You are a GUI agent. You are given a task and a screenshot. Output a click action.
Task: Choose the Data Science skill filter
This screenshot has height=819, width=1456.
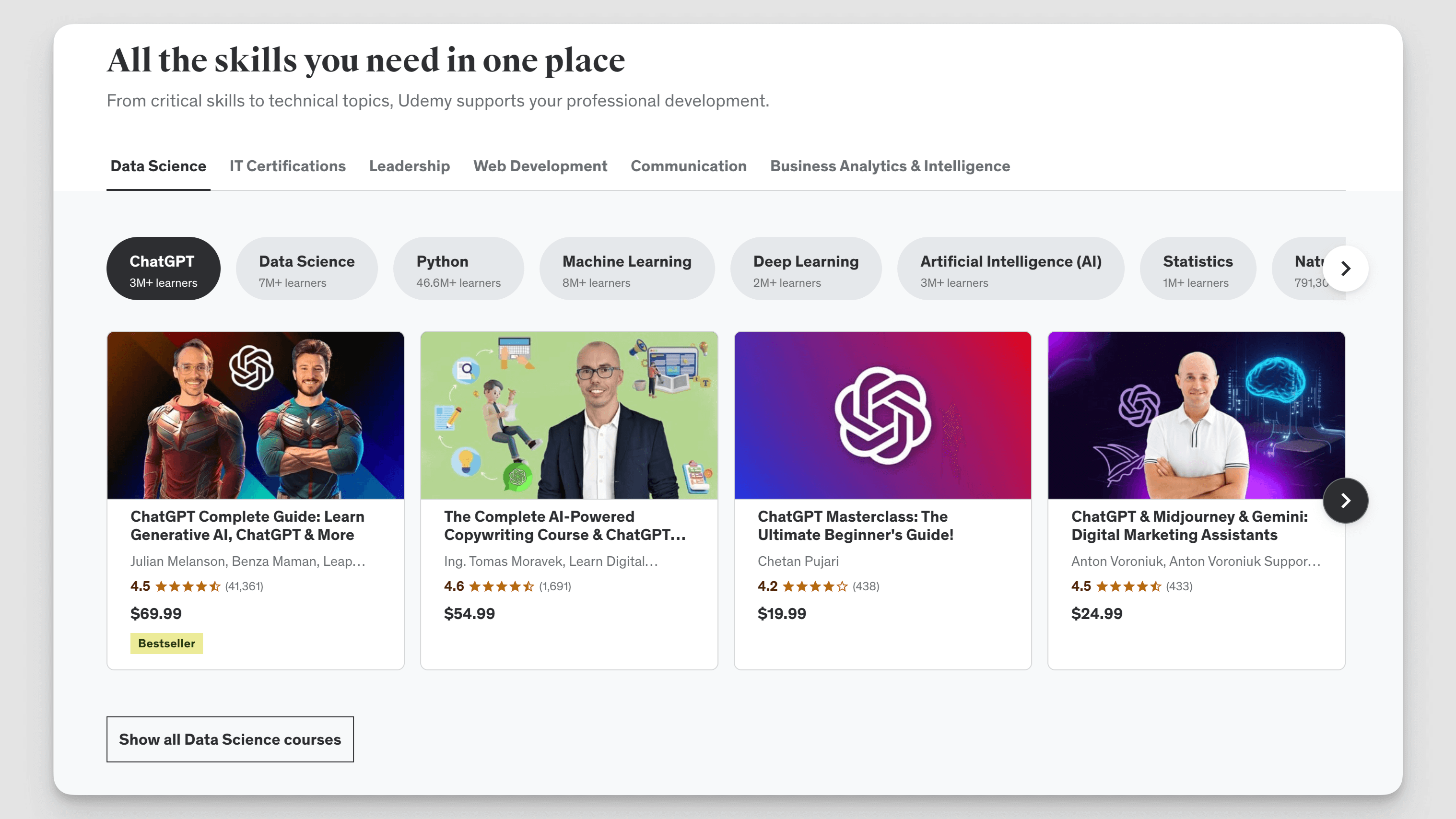pos(306,269)
